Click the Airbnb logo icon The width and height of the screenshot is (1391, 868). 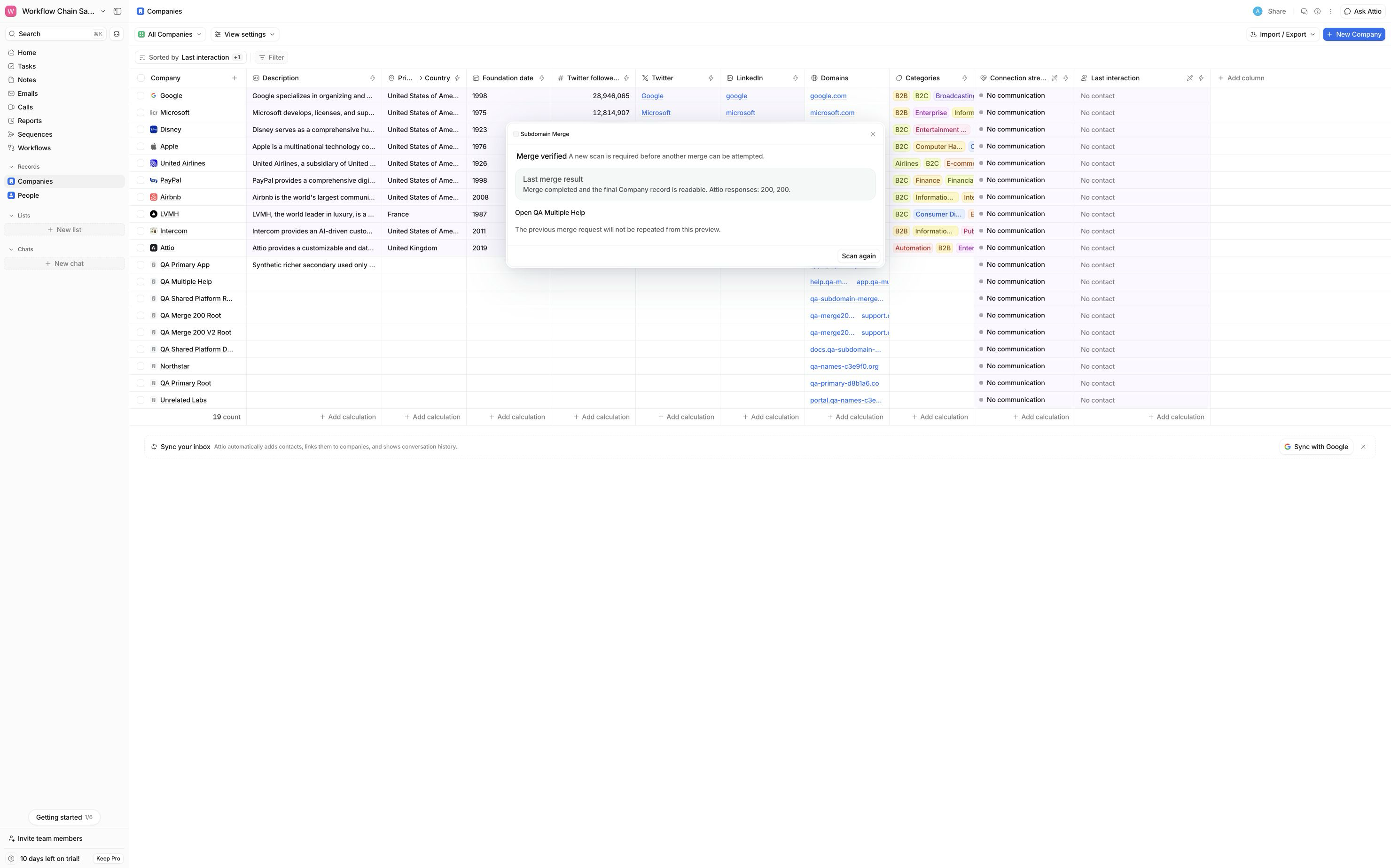pos(153,197)
